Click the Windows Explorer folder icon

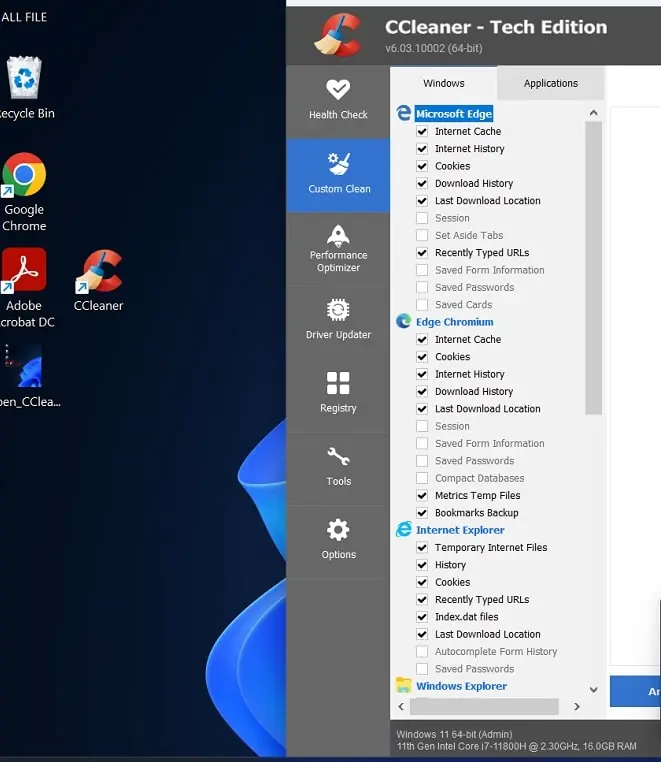pyautogui.click(x=403, y=685)
